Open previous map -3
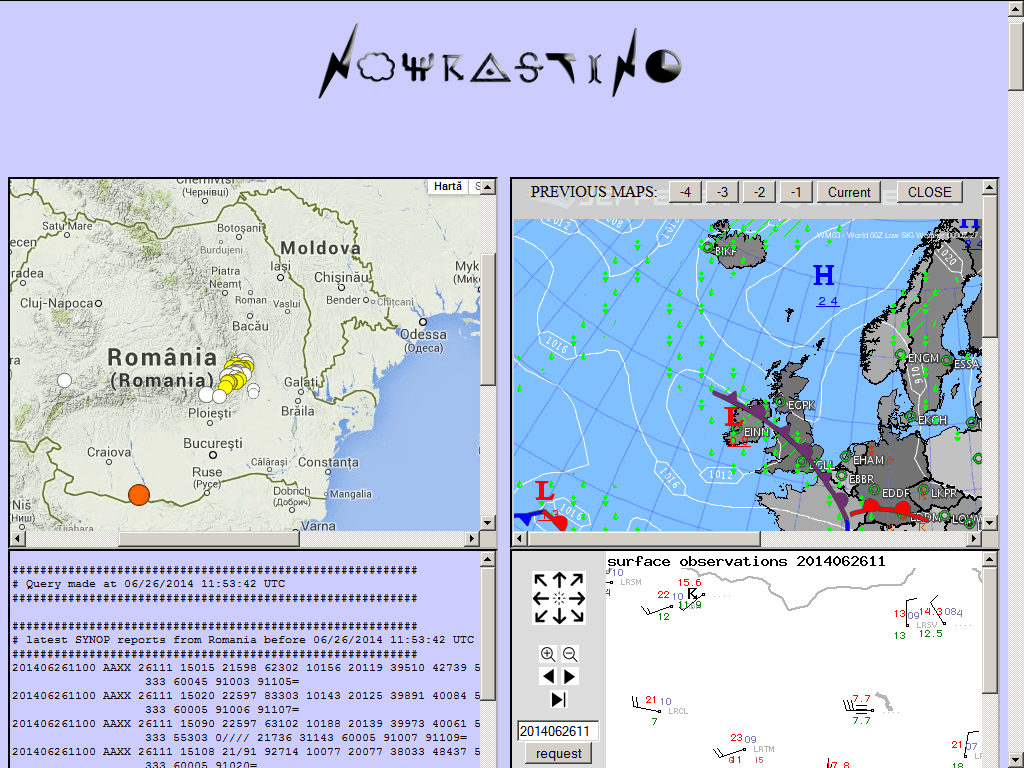This screenshot has width=1024, height=768. [x=722, y=192]
